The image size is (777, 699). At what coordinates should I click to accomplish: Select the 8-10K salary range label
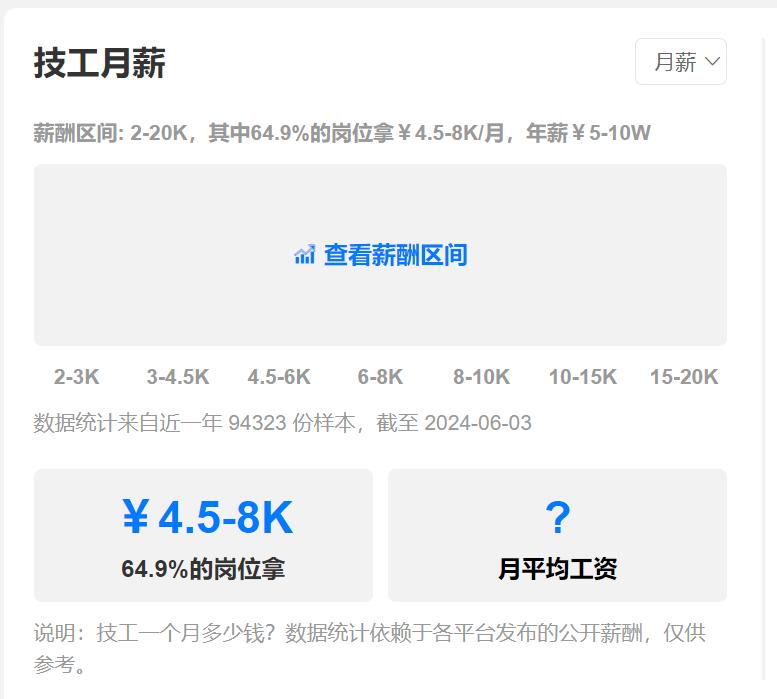[481, 377]
